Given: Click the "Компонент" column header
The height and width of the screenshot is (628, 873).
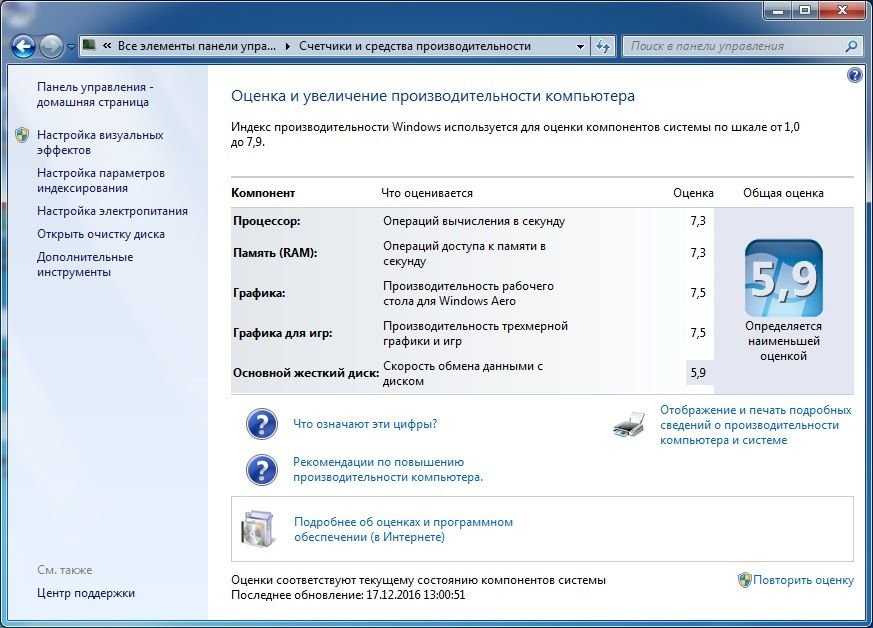Looking at the screenshot, I should (263, 193).
